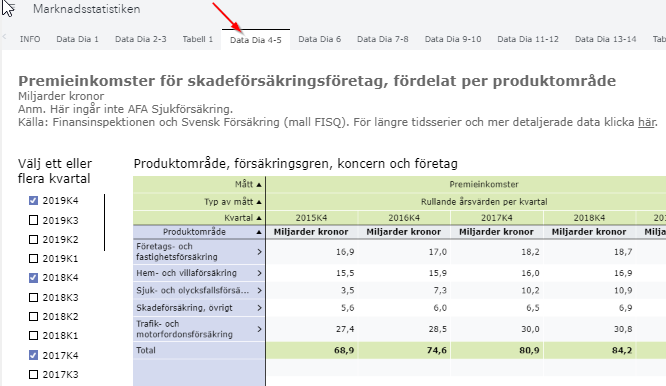Click the Total value 80,9

[530, 351]
